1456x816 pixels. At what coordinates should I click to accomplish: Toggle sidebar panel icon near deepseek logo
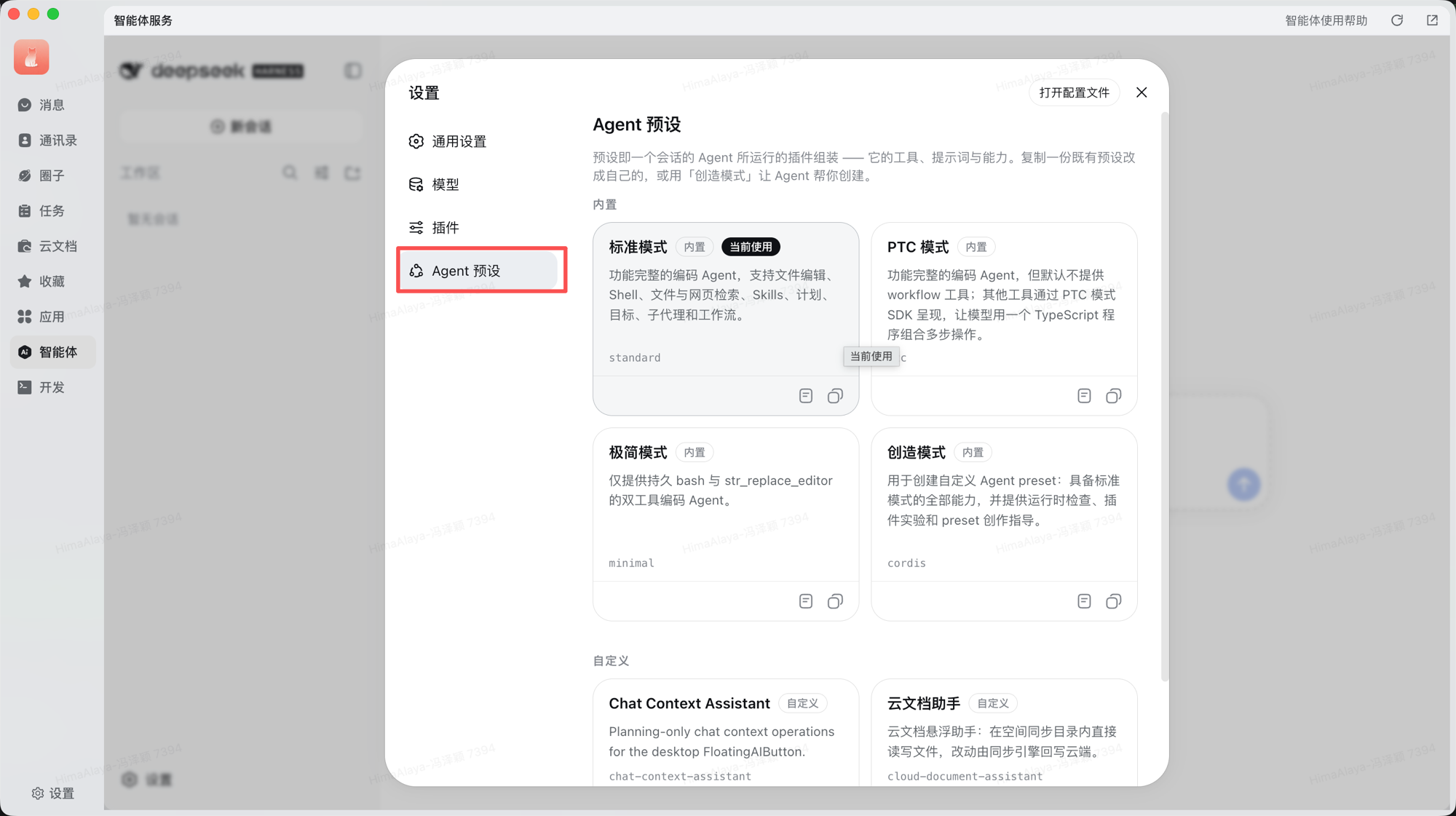pos(353,71)
